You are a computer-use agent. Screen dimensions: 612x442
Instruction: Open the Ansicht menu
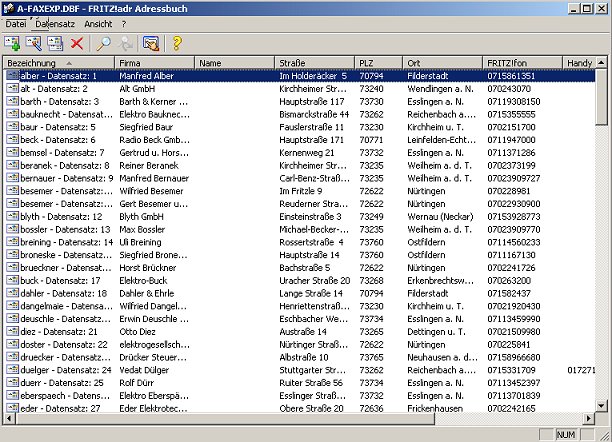(98, 24)
